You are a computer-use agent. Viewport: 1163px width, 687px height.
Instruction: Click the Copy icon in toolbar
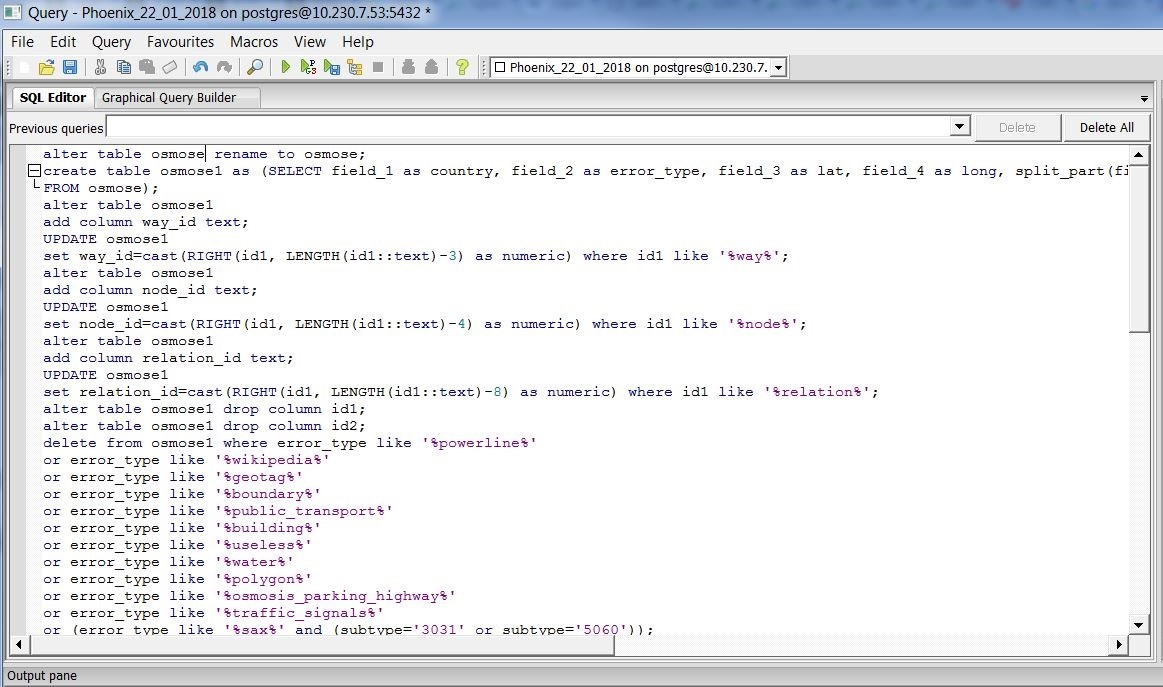pyautogui.click(x=124, y=67)
